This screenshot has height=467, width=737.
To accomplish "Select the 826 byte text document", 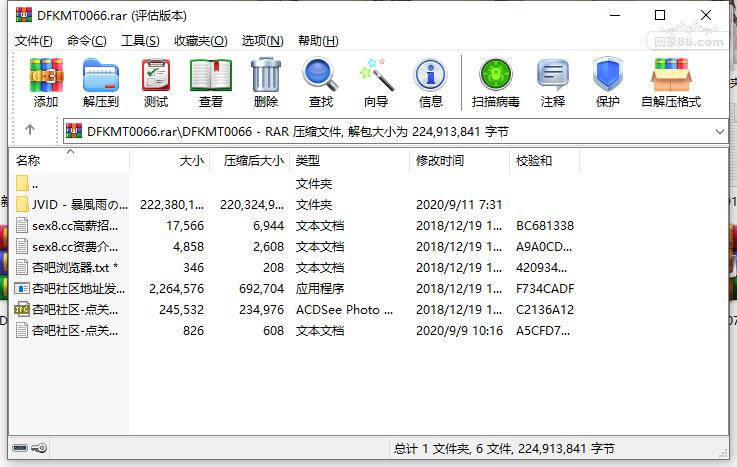I will click(295, 330).
